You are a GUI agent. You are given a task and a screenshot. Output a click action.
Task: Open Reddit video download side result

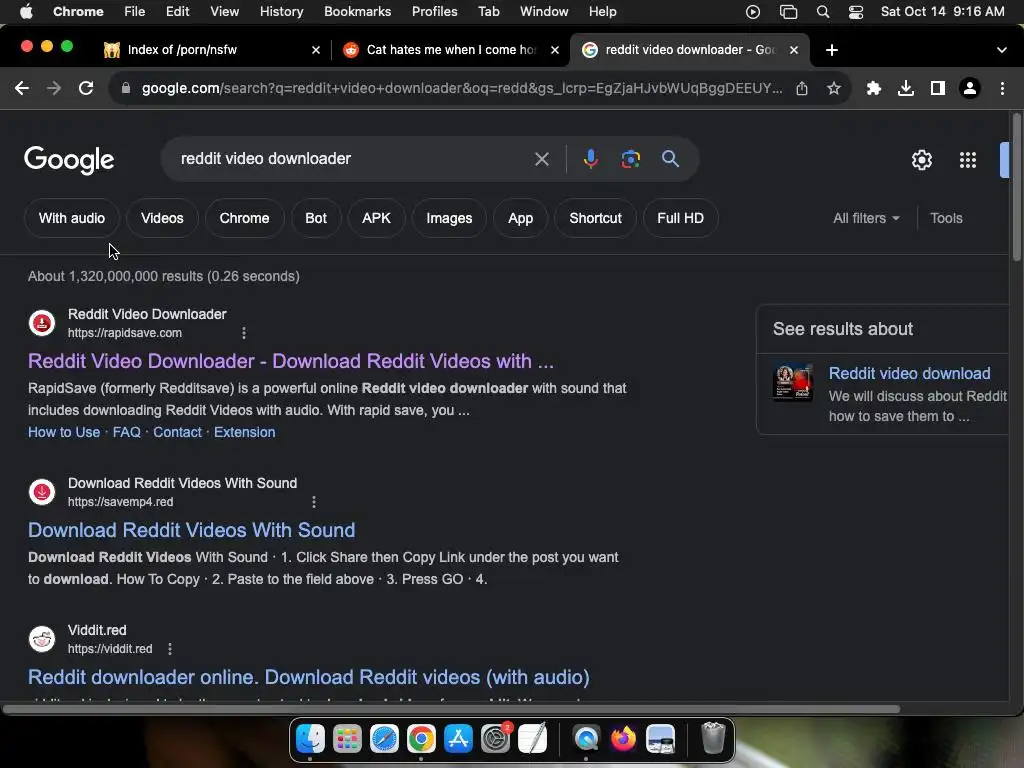pyautogui.click(x=909, y=374)
